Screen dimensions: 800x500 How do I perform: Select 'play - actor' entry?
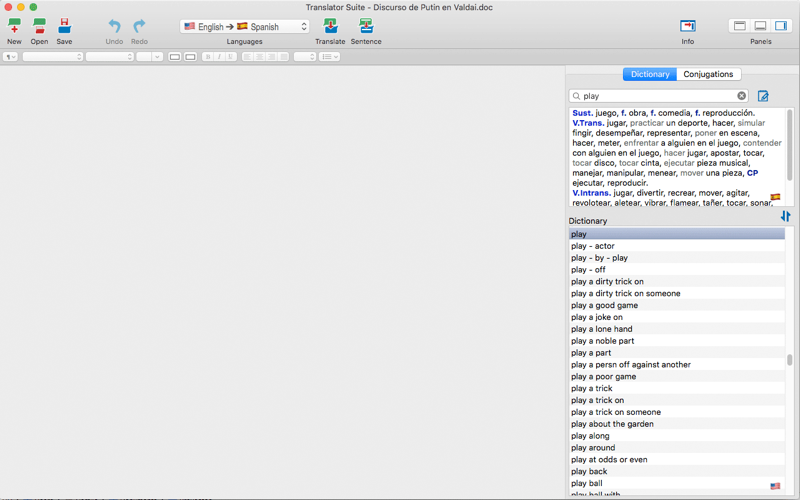pos(677,246)
